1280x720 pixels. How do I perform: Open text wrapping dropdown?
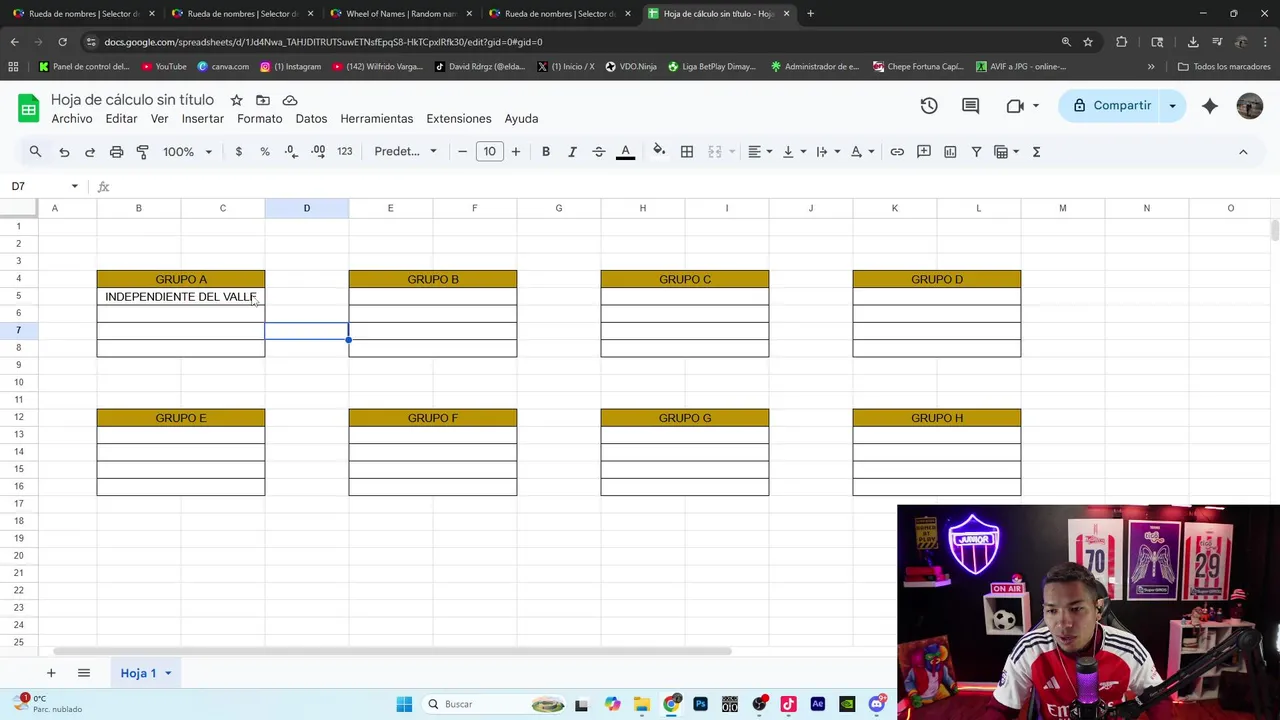(x=828, y=152)
